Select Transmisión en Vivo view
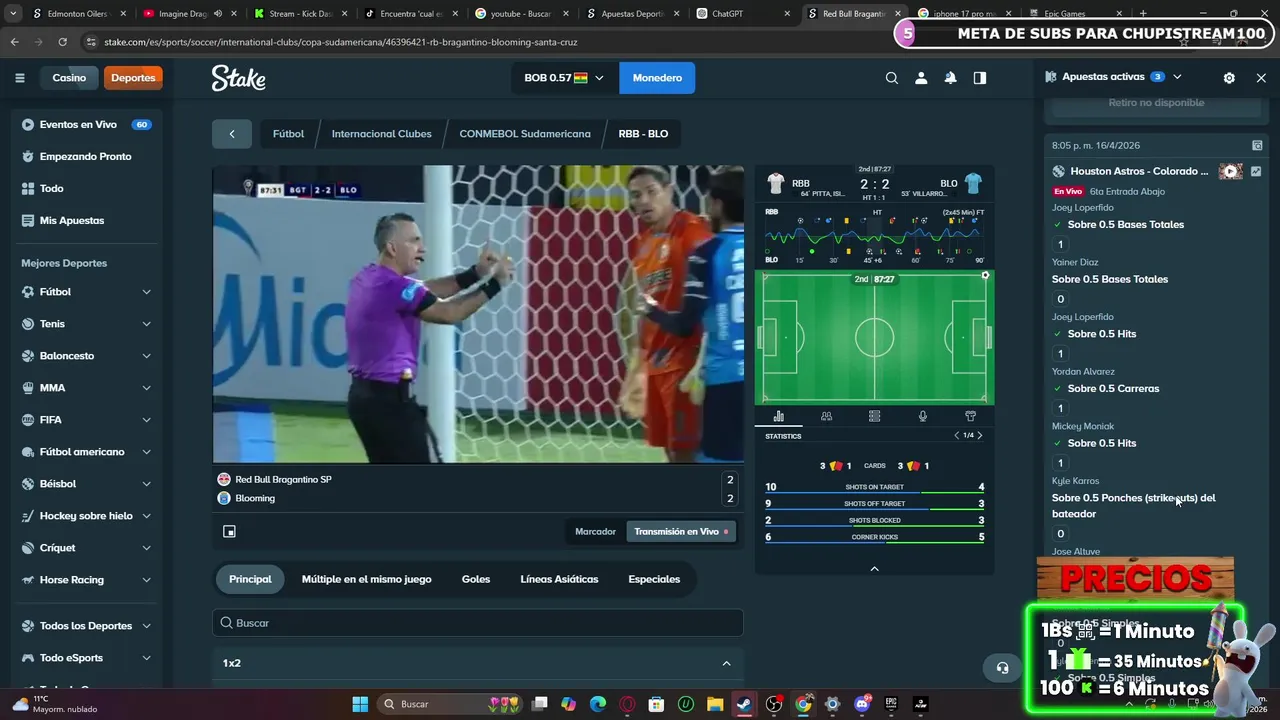 click(x=681, y=531)
